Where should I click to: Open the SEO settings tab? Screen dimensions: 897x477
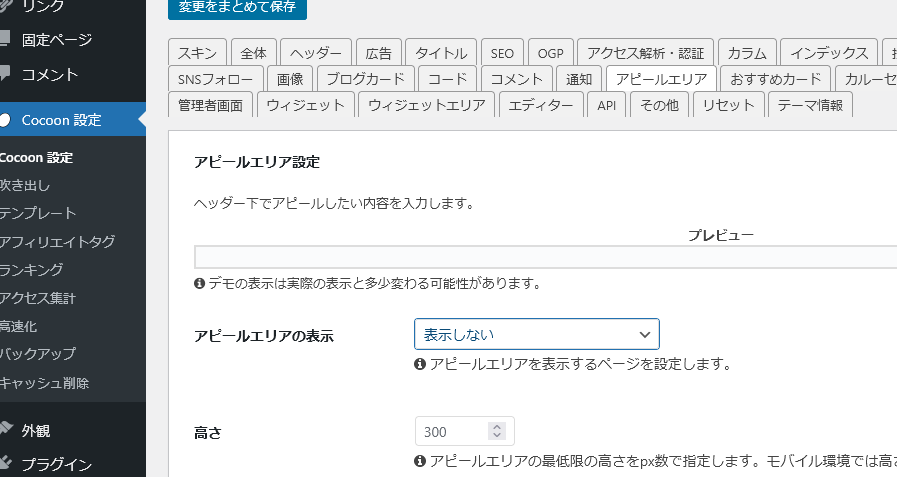(x=501, y=53)
